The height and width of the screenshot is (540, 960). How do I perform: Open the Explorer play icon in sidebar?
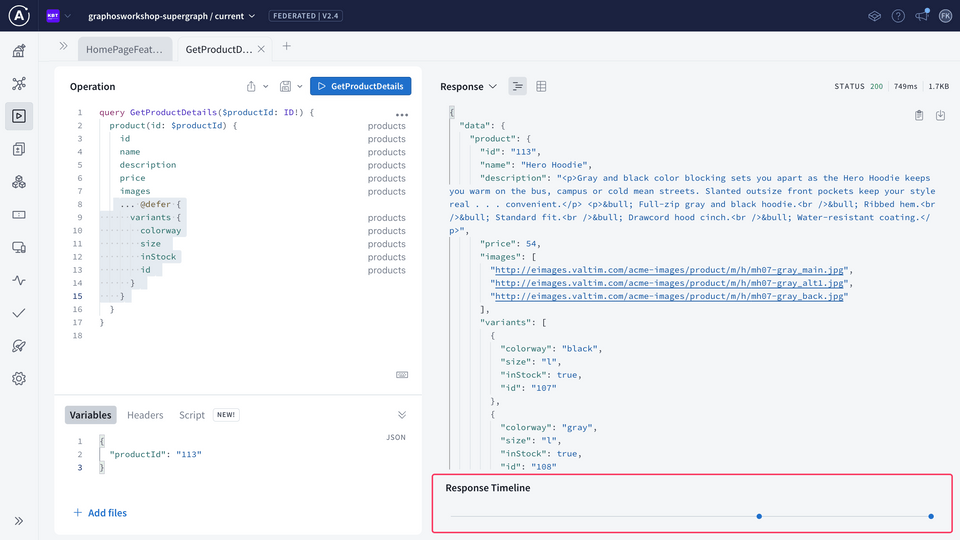pyautogui.click(x=19, y=116)
